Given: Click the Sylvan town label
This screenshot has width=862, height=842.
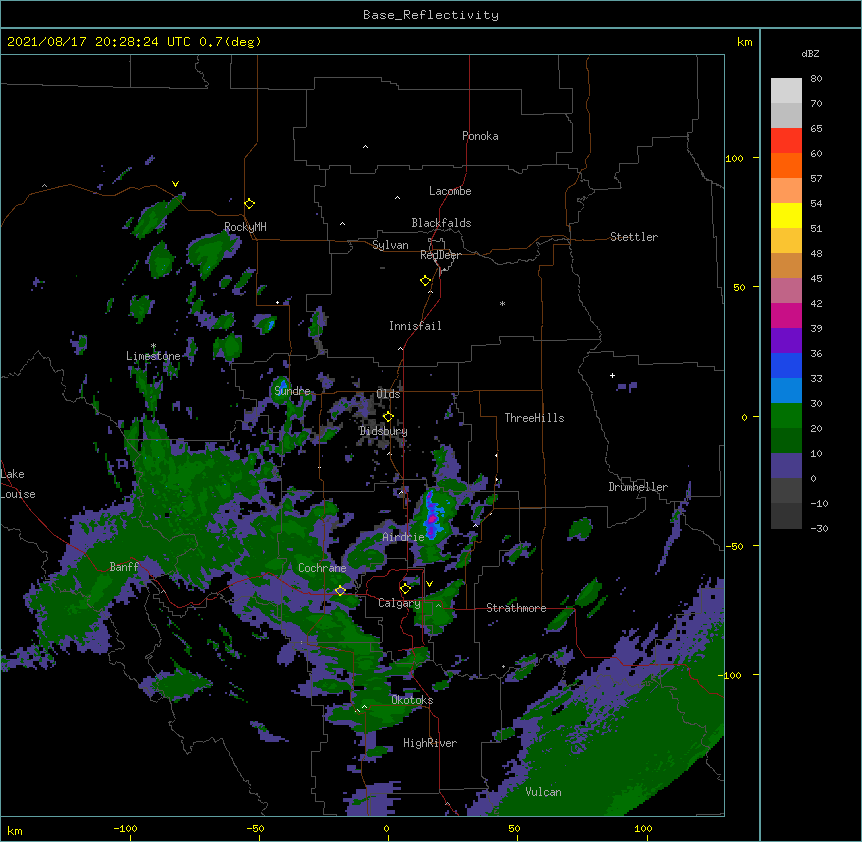Looking at the screenshot, I should [390, 245].
